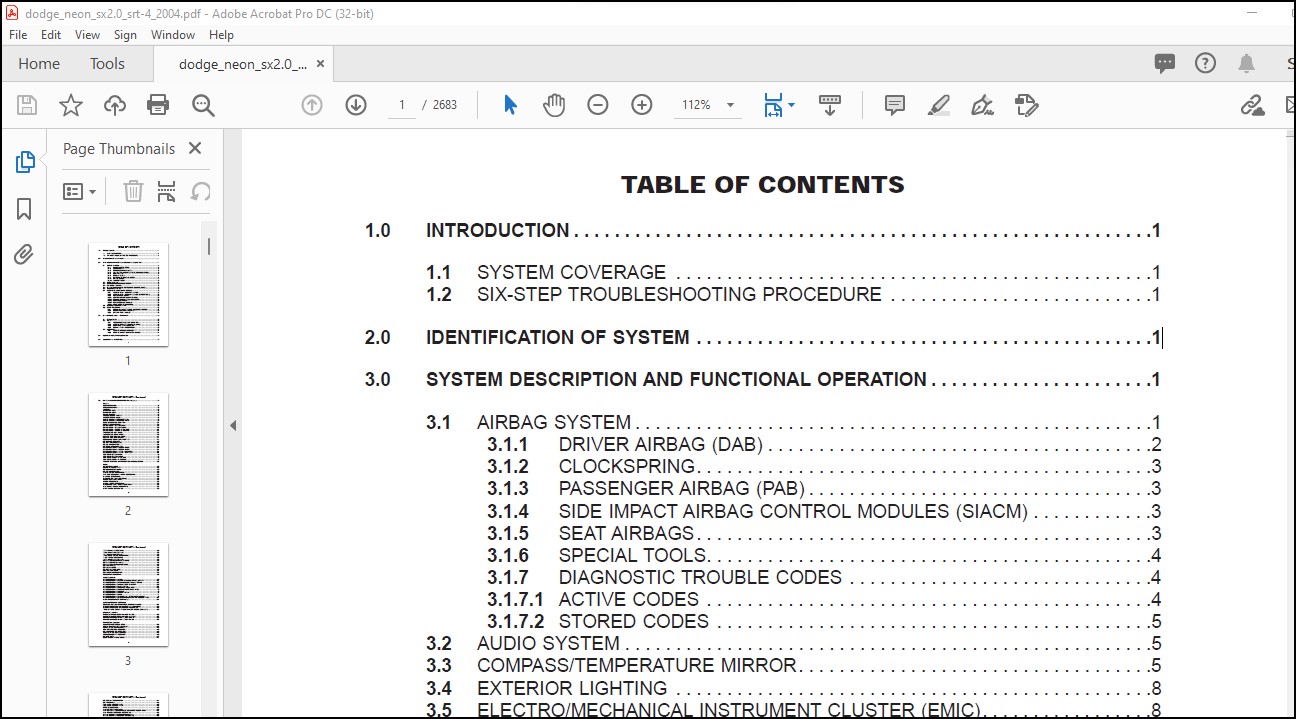The image size is (1296, 719).
Task: Open the Edit menu
Action: click(x=51, y=34)
